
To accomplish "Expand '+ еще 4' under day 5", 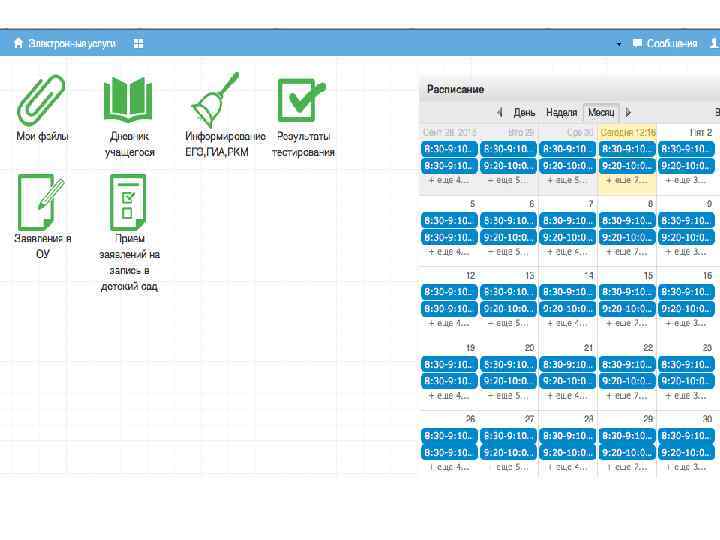I will [x=449, y=252].
